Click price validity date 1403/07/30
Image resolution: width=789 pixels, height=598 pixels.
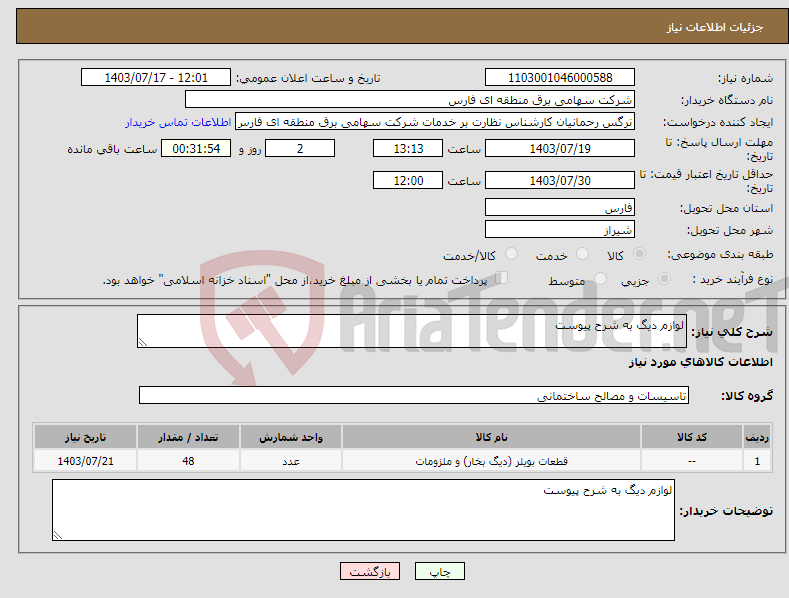(560, 180)
